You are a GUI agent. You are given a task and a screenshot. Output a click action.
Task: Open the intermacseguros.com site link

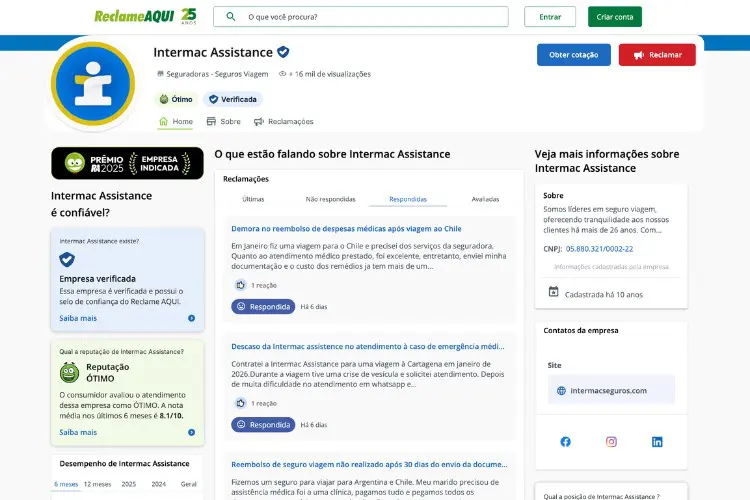pos(611,390)
